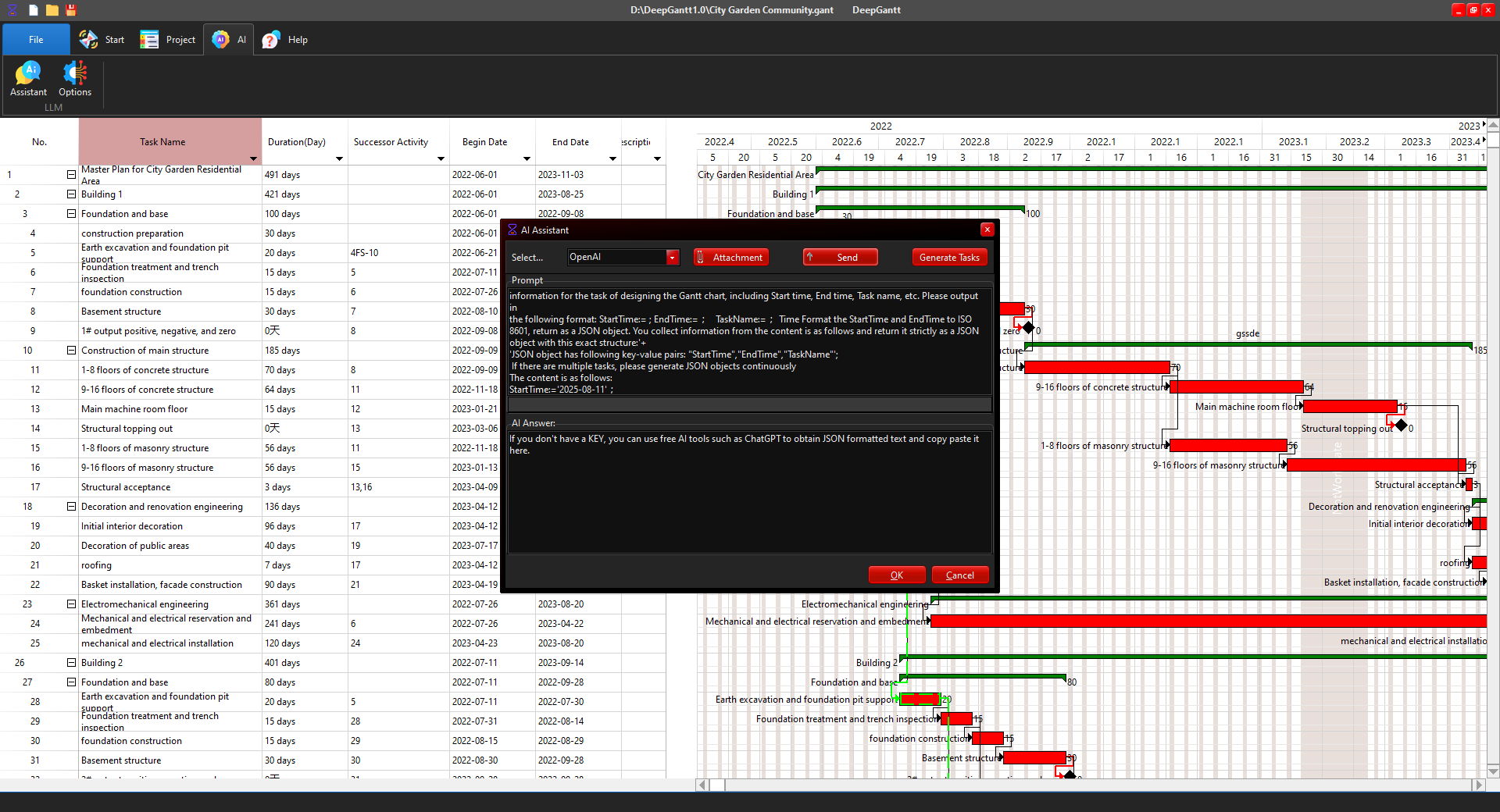
Task: Click the Send button with arrow
Action: click(x=840, y=258)
